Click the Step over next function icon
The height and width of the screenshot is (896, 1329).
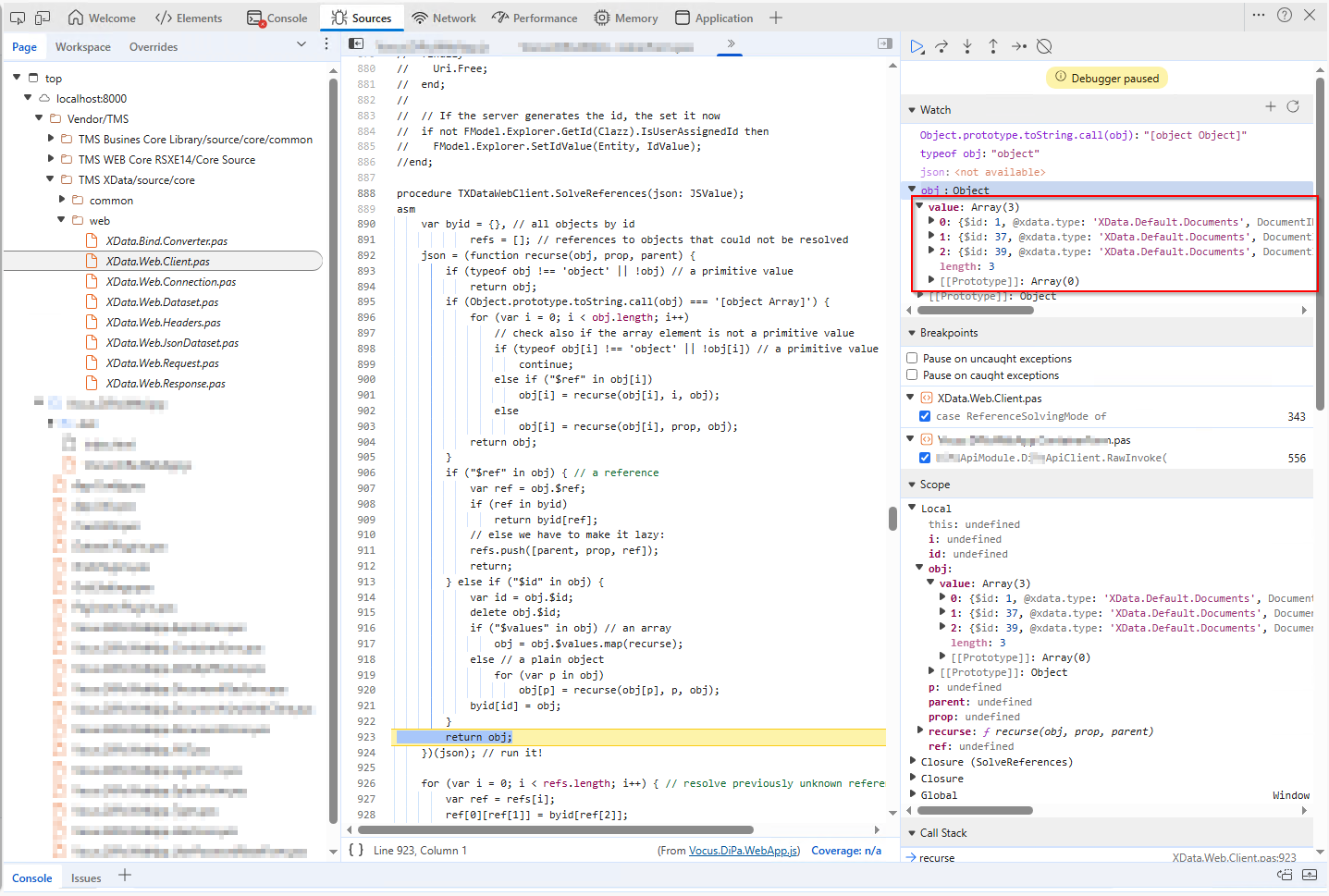point(941,46)
